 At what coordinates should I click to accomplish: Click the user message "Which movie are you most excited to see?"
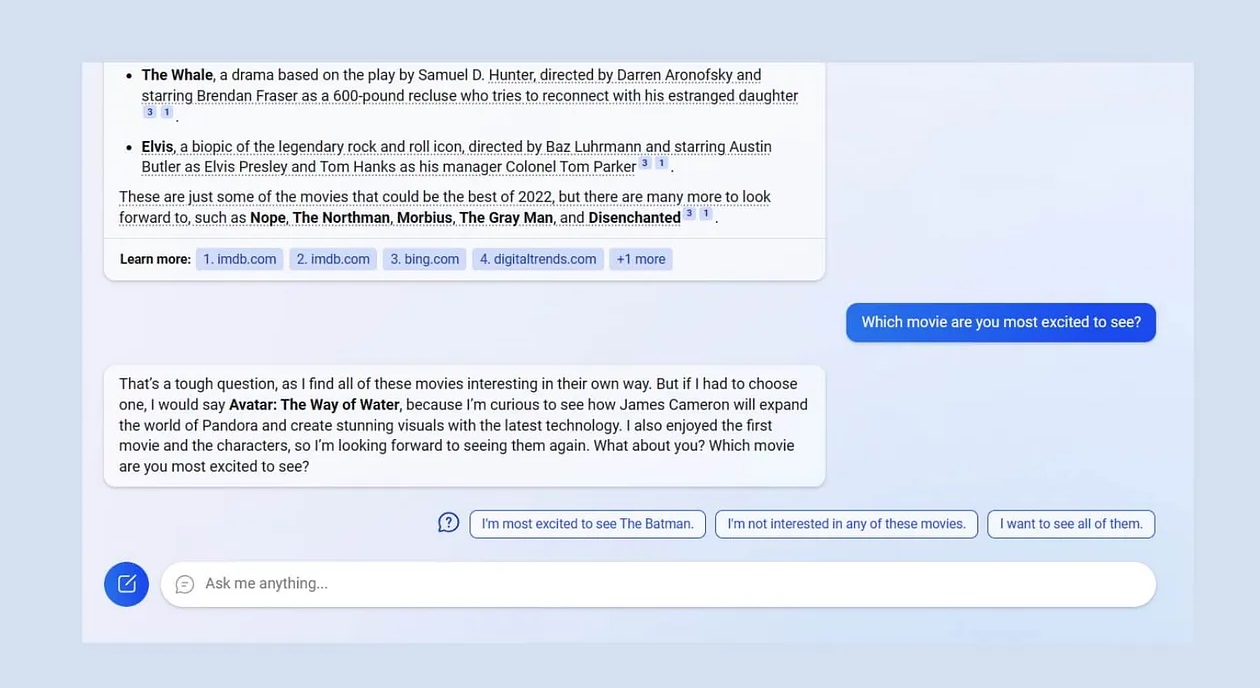click(1001, 322)
